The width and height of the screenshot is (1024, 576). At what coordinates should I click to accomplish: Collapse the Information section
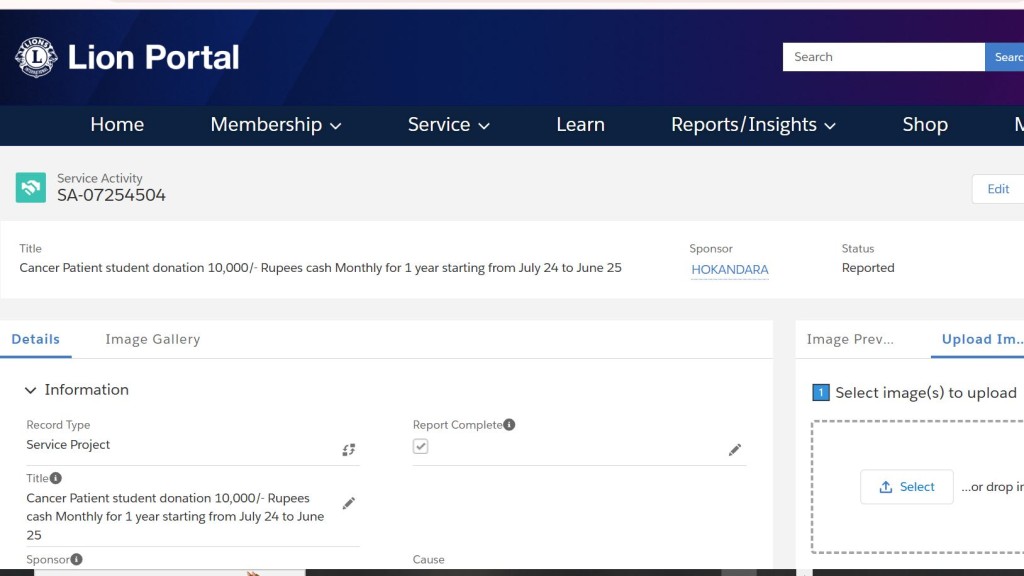click(31, 390)
